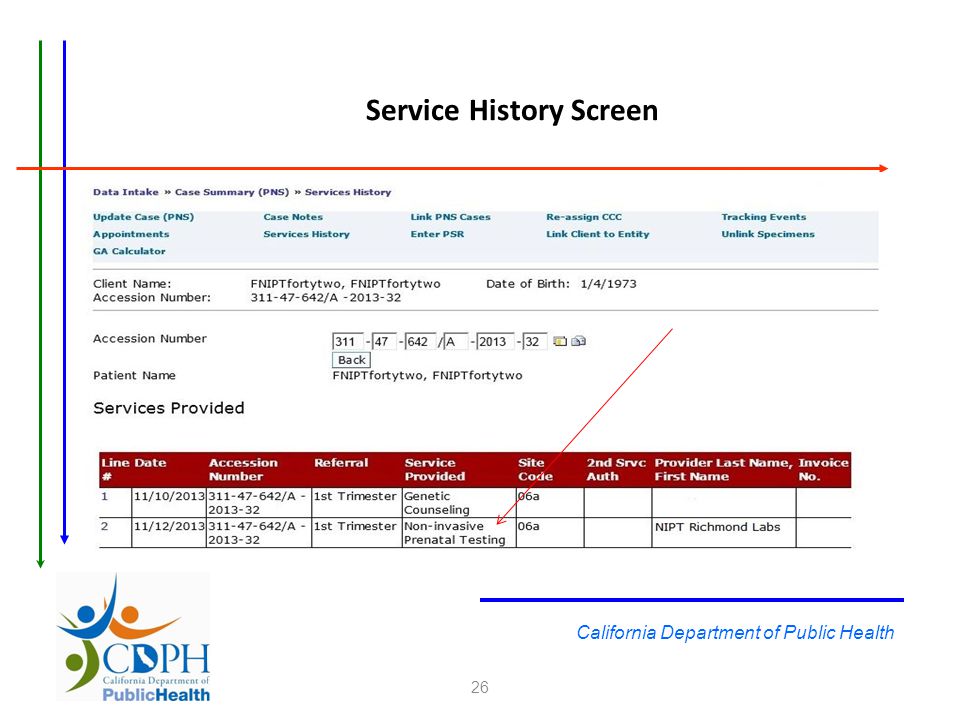The height and width of the screenshot is (720, 960).
Task: Open the Unlink Specimens link
Action: [x=768, y=234]
